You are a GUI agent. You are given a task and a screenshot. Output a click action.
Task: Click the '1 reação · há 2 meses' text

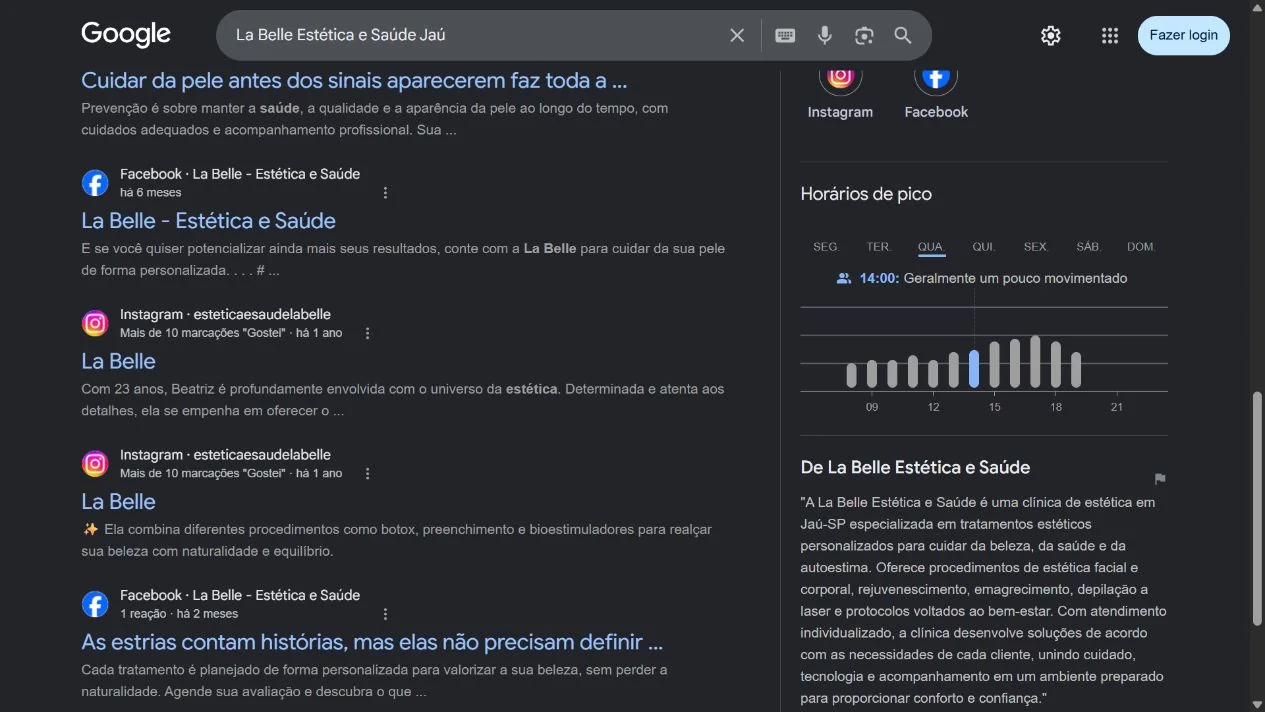tap(179, 614)
